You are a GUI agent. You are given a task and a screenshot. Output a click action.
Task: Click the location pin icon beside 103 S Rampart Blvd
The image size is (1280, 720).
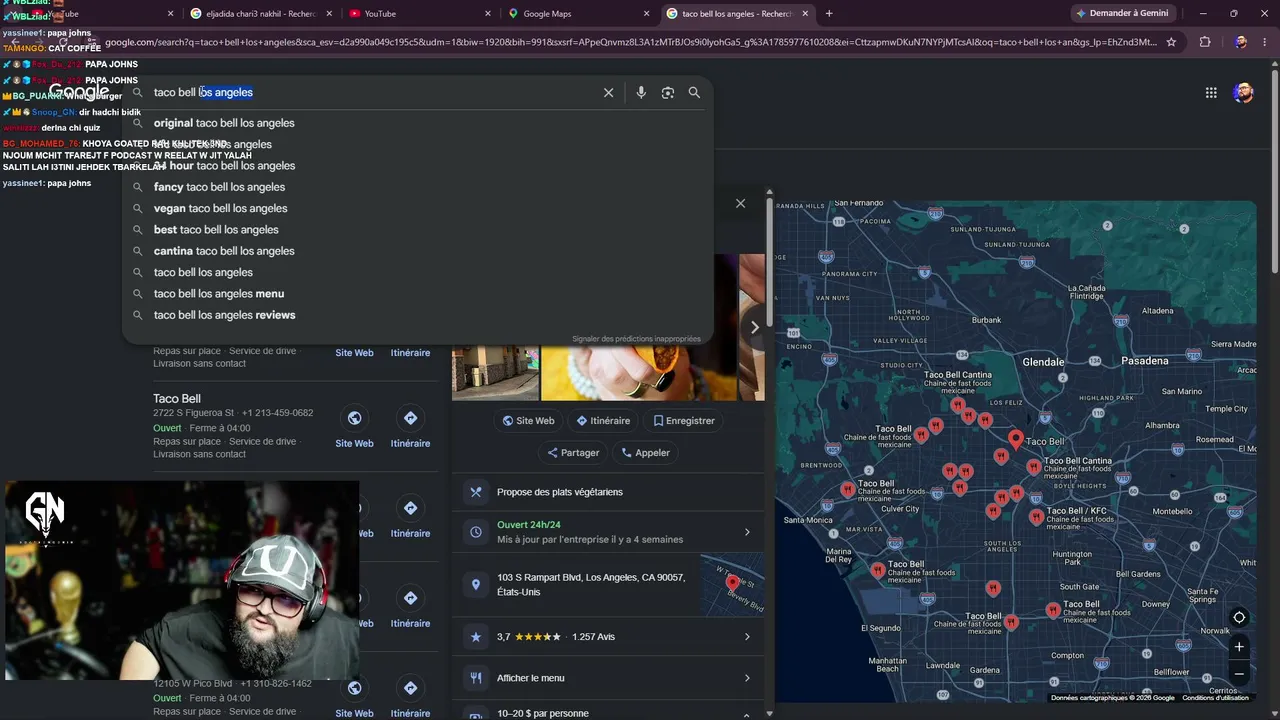[x=476, y=584]
